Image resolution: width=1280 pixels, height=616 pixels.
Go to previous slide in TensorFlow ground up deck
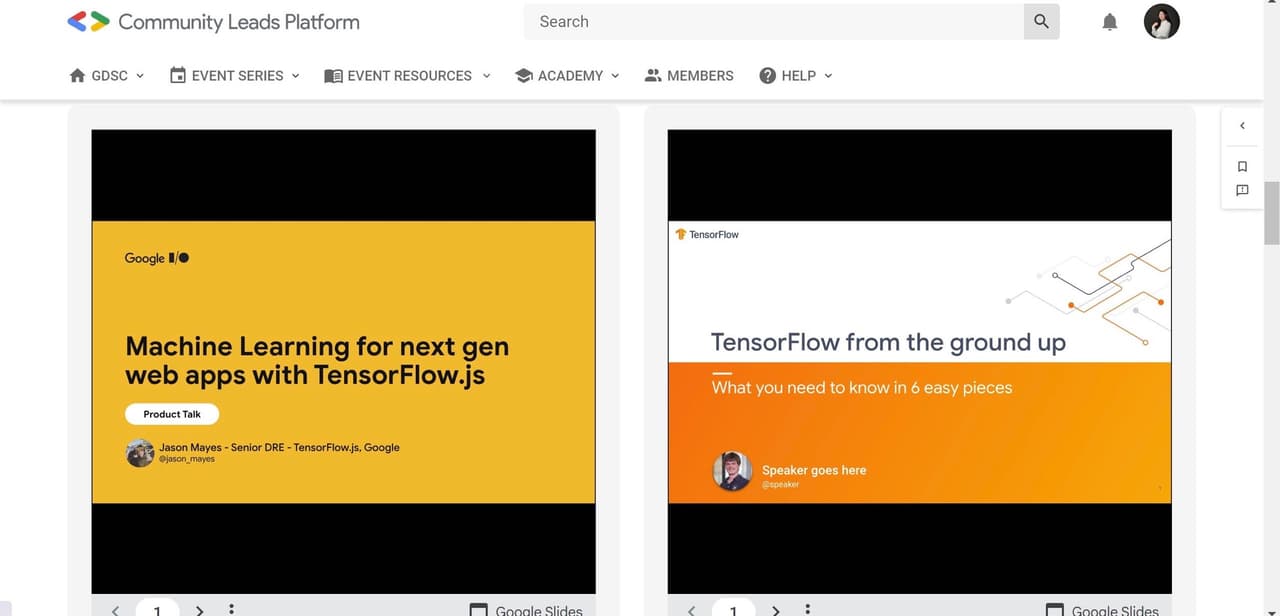(x=691, y=610)
